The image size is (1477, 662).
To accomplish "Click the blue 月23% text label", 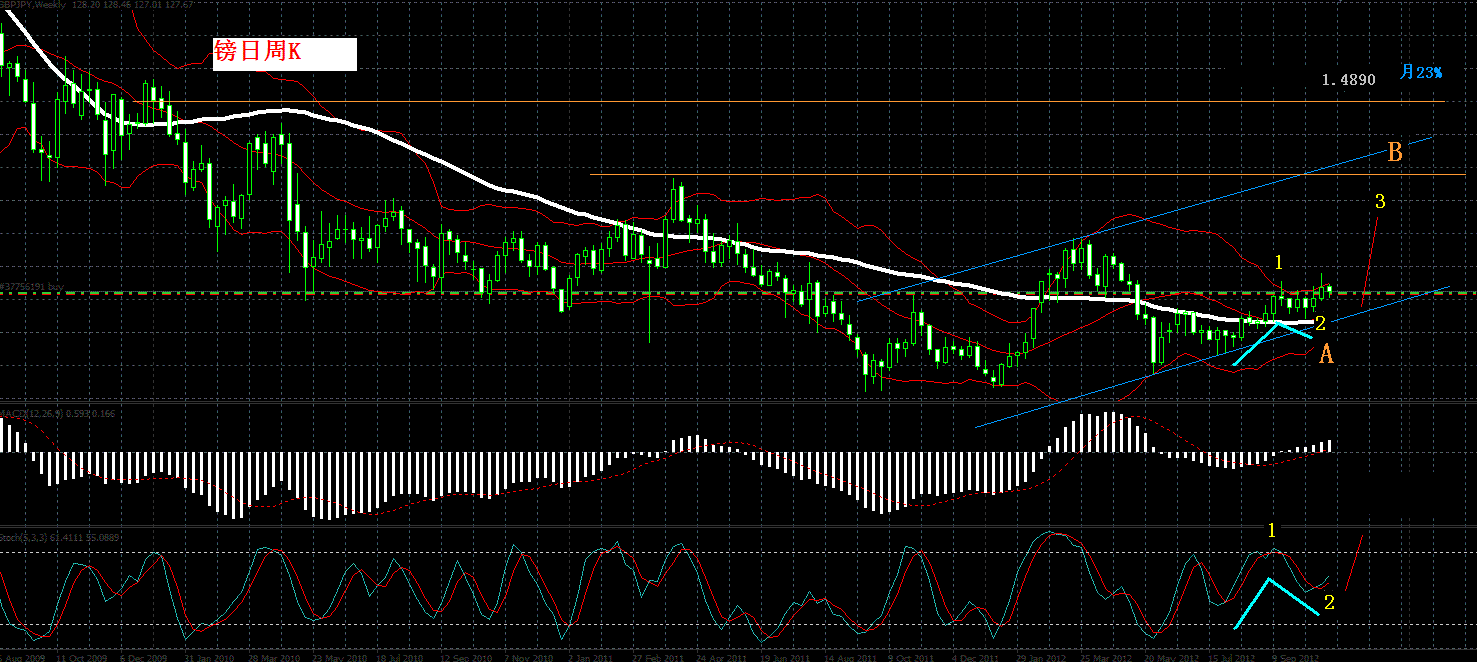I will coord(1421,72).
